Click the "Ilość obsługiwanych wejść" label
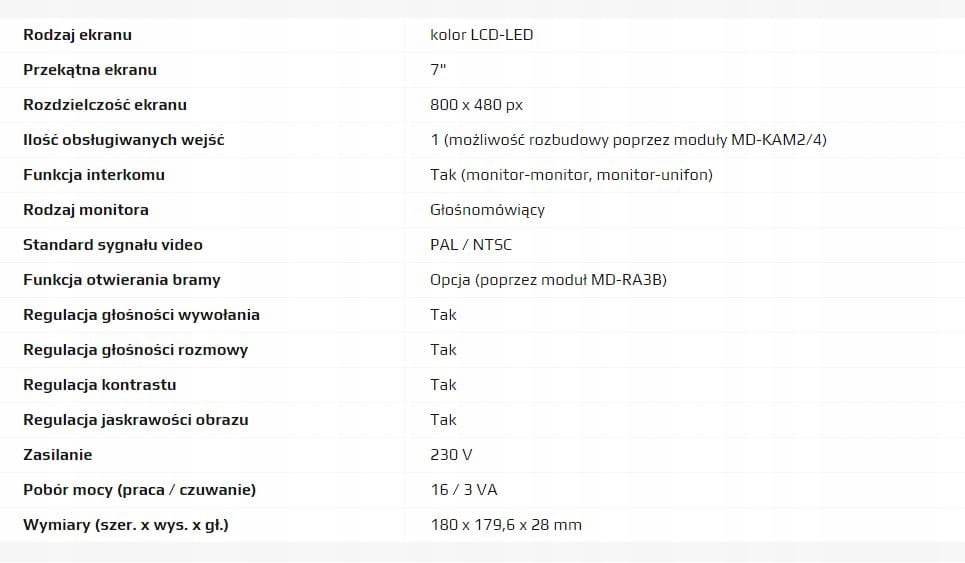This screenshot has height=563, width=965. 124,140
